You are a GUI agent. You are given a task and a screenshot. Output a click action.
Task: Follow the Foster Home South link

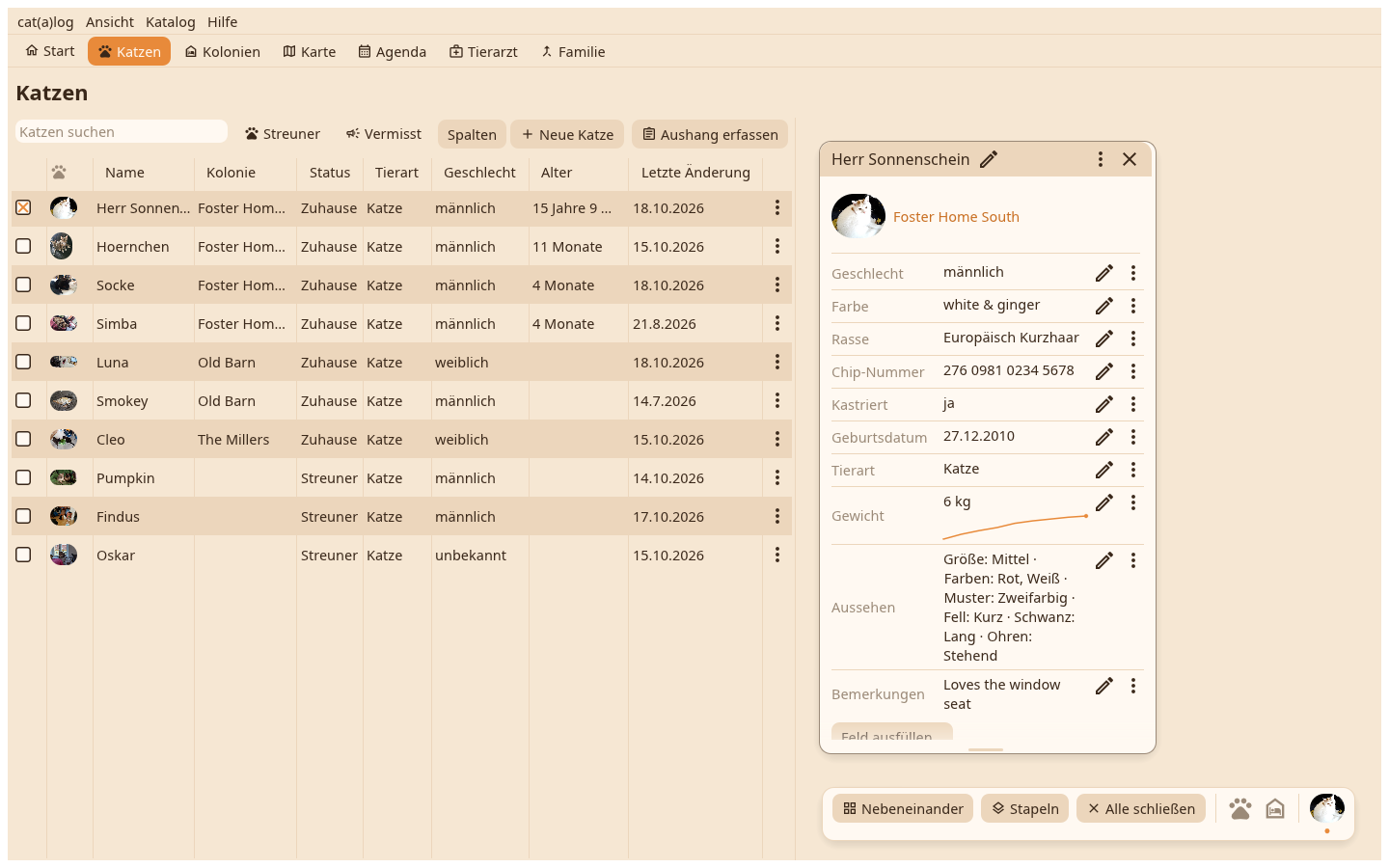[x=956, y=217]
